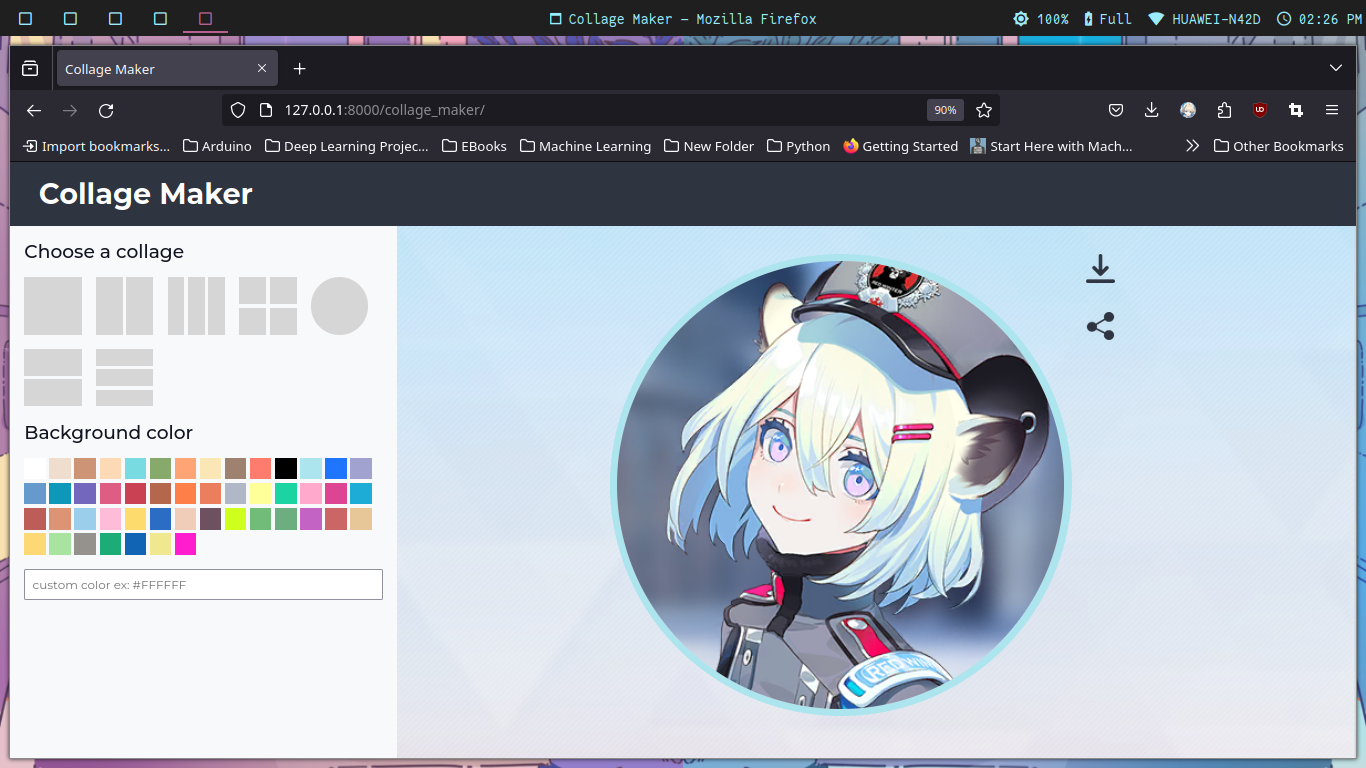Save page to Pocket

[1116, 110]
